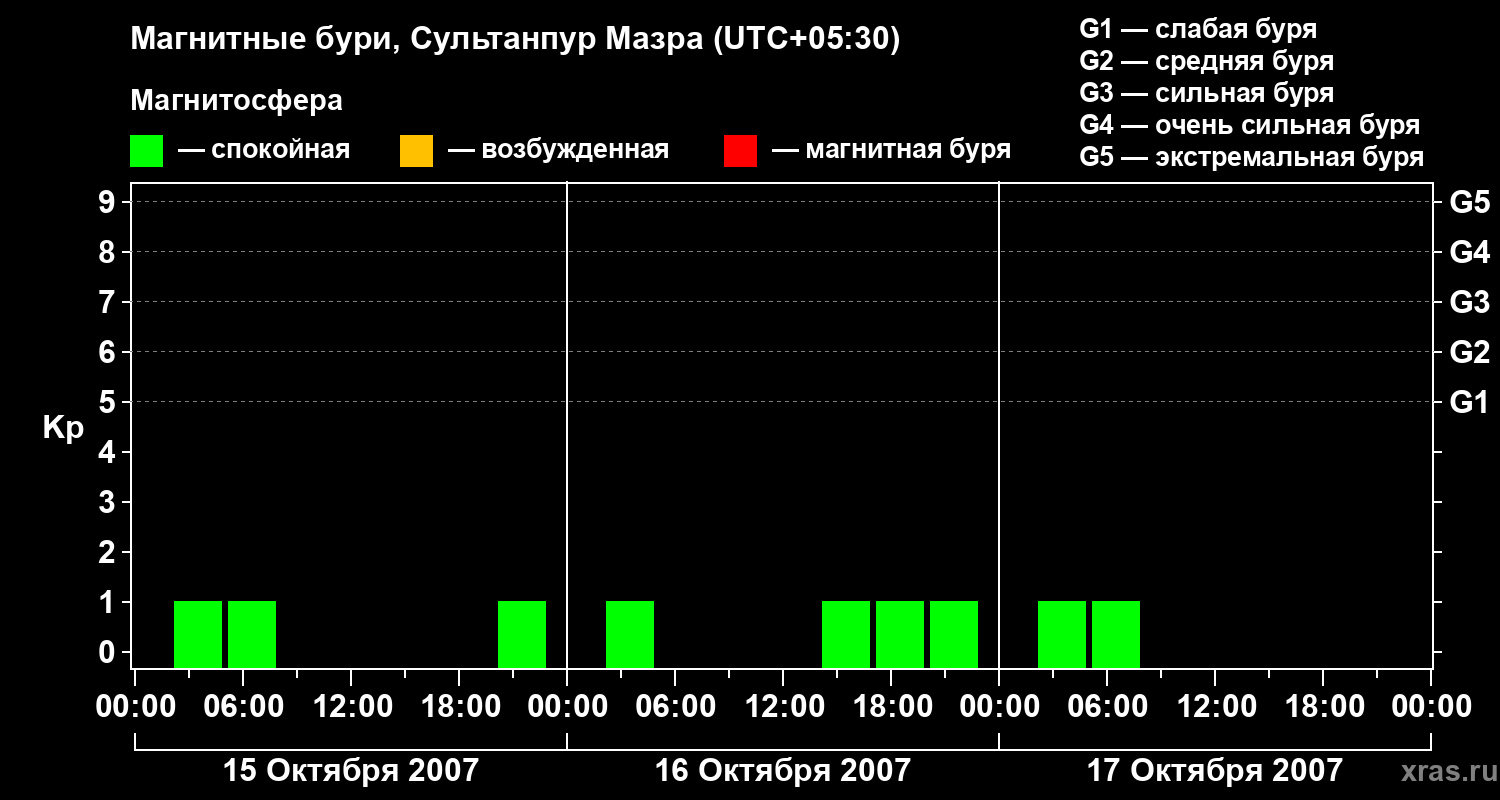1500x800 pixels.
Task: Select the first green bar on 15 October
Action: pos(198,634)
